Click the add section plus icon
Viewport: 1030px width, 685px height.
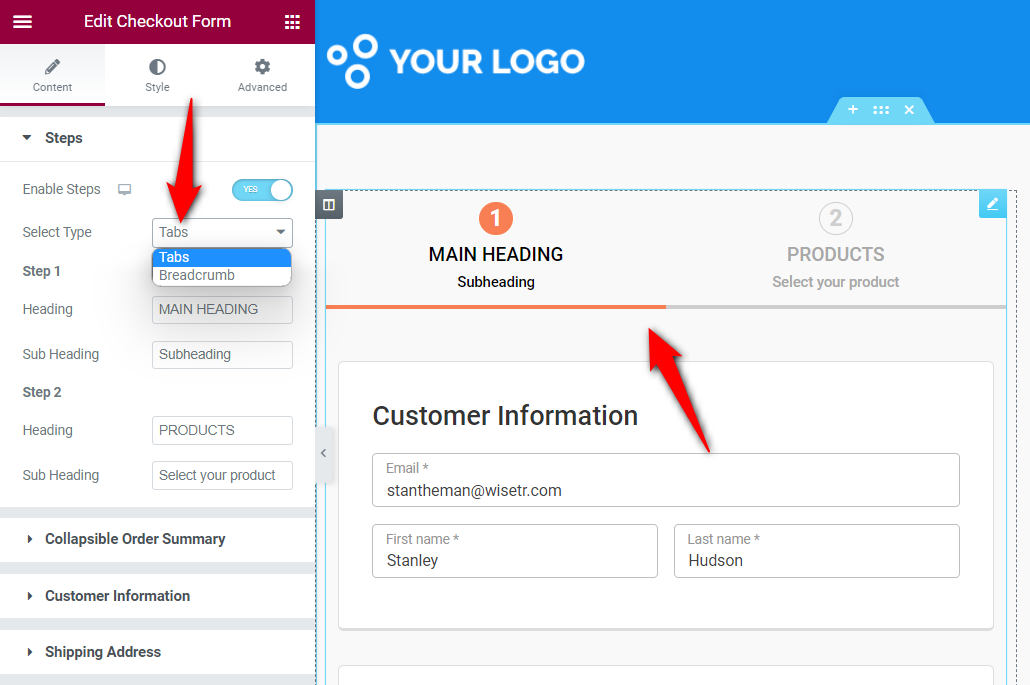coord(853,110)
